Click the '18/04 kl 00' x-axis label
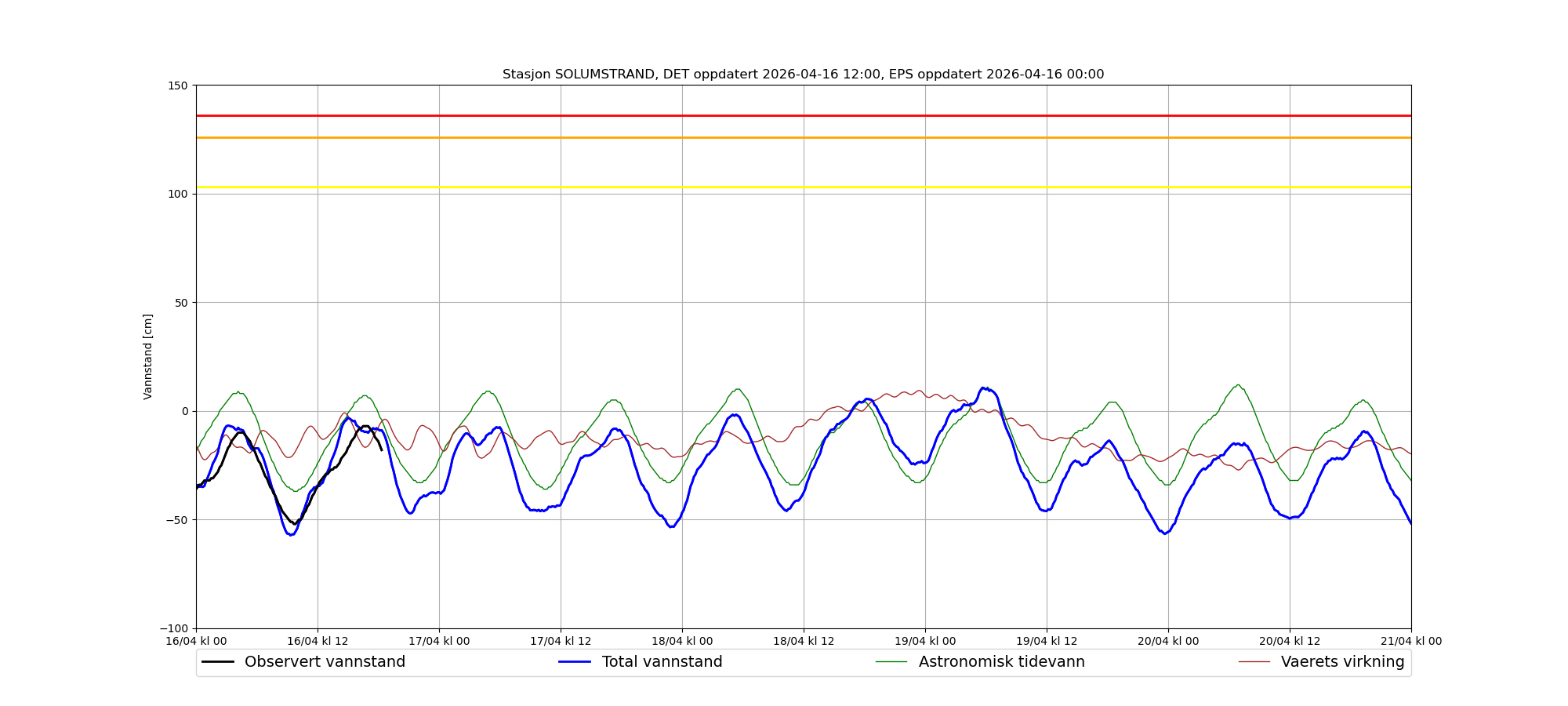The width and height of the screenshot is (1568, 706). 682,641
